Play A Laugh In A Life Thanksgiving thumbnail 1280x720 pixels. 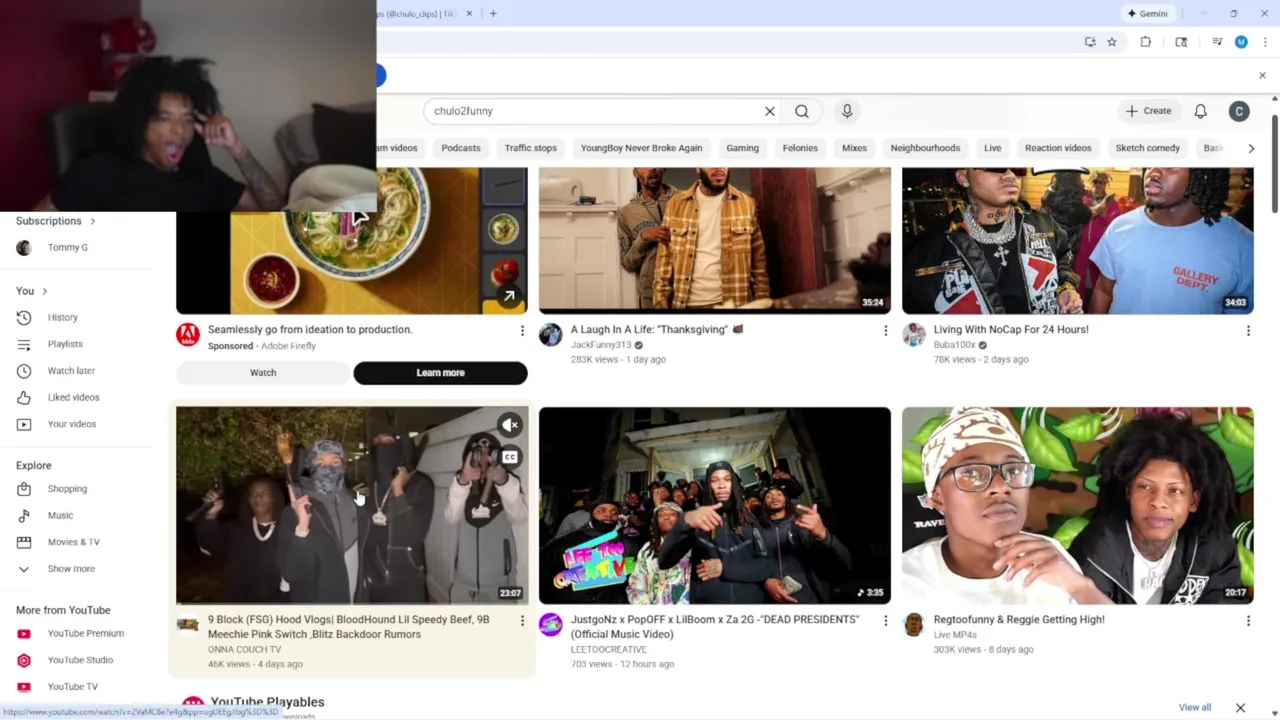click(x=715, y=241)
